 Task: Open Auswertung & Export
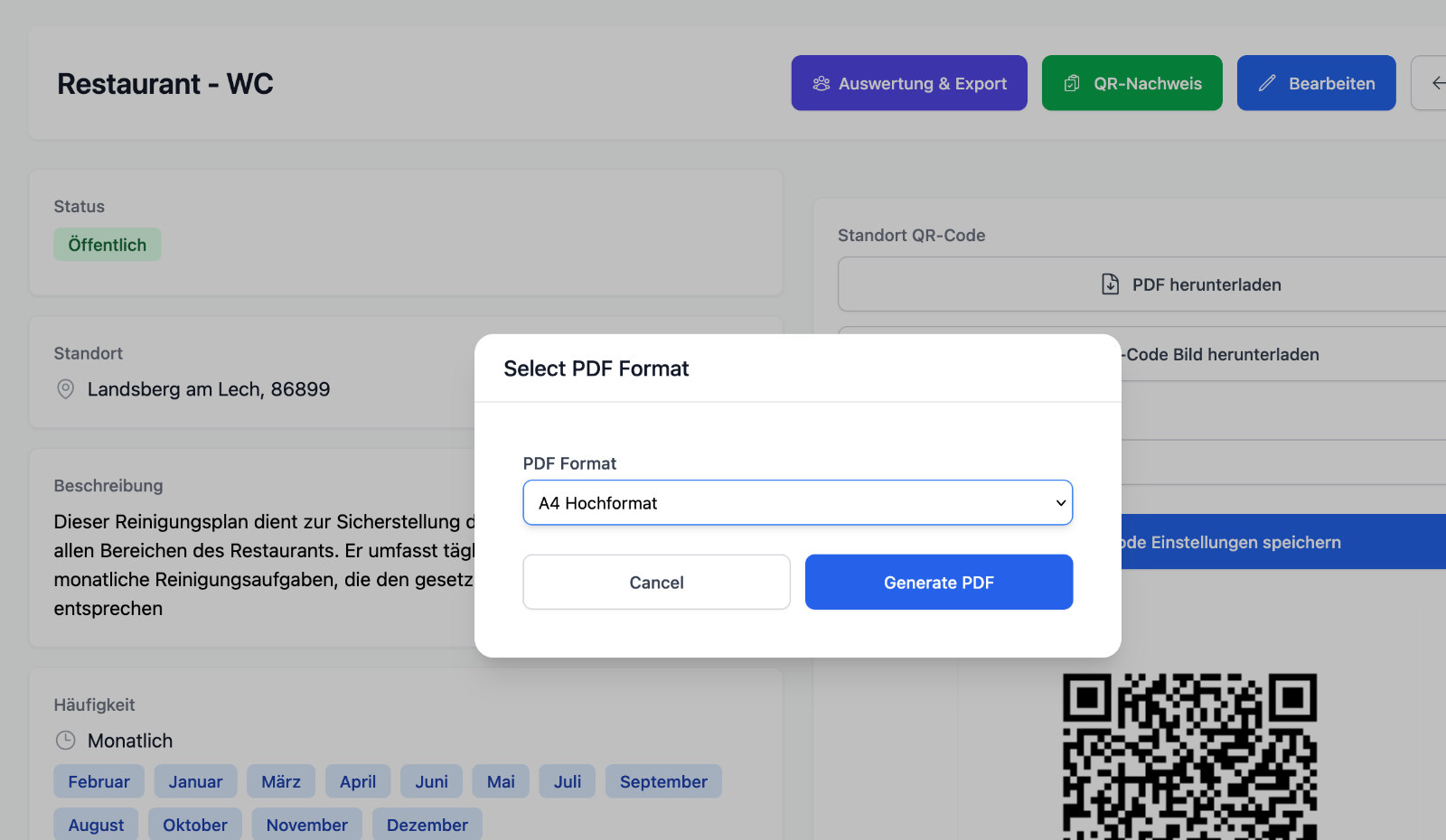coord(909,83)
